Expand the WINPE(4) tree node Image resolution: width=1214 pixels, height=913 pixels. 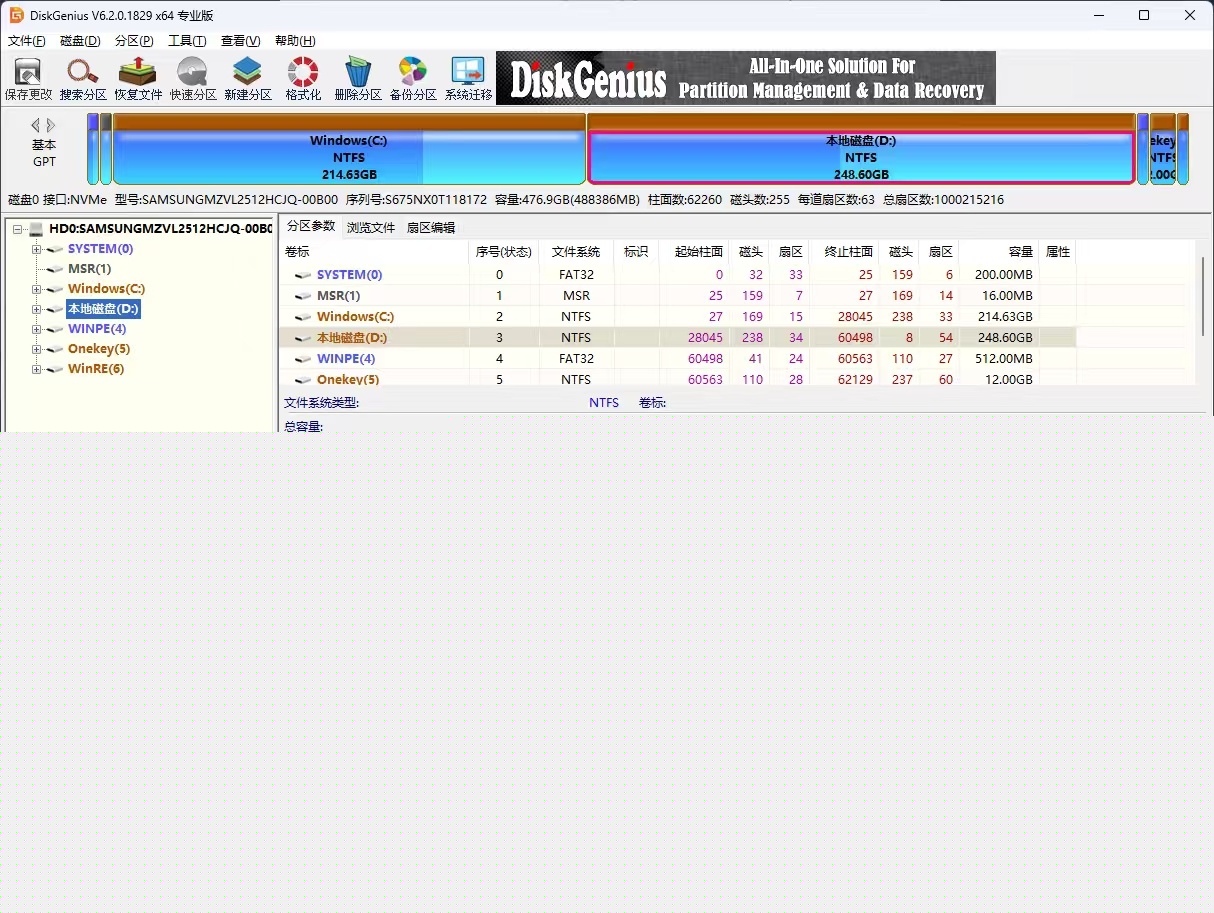(x=37, y=329)
